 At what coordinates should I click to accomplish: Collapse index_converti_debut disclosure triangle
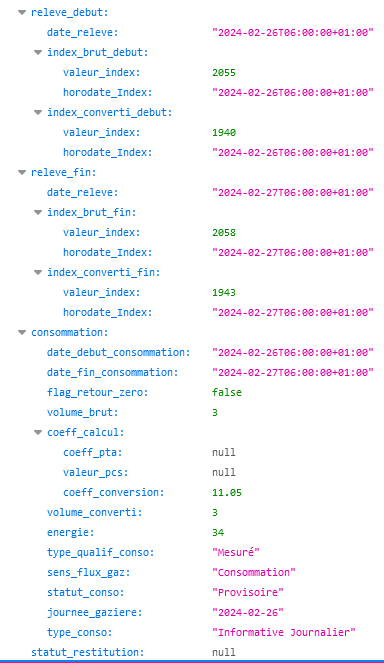coord(38,112)
